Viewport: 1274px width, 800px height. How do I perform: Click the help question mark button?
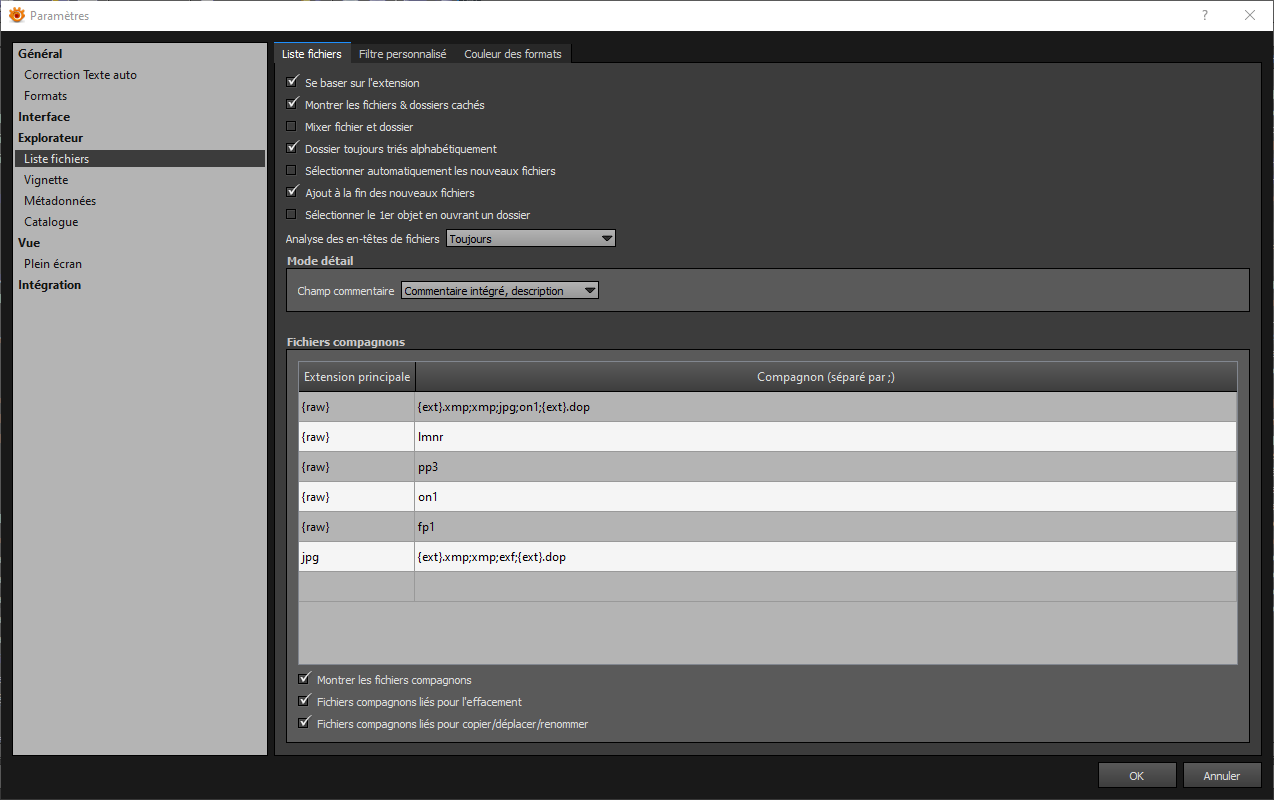1204,15
